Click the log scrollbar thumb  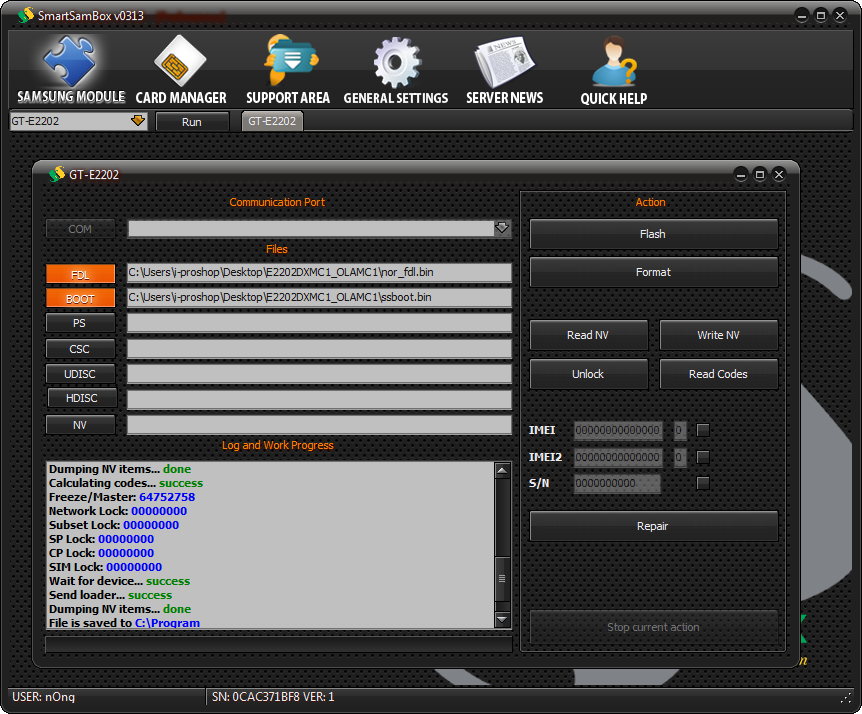tap(502, 579)
